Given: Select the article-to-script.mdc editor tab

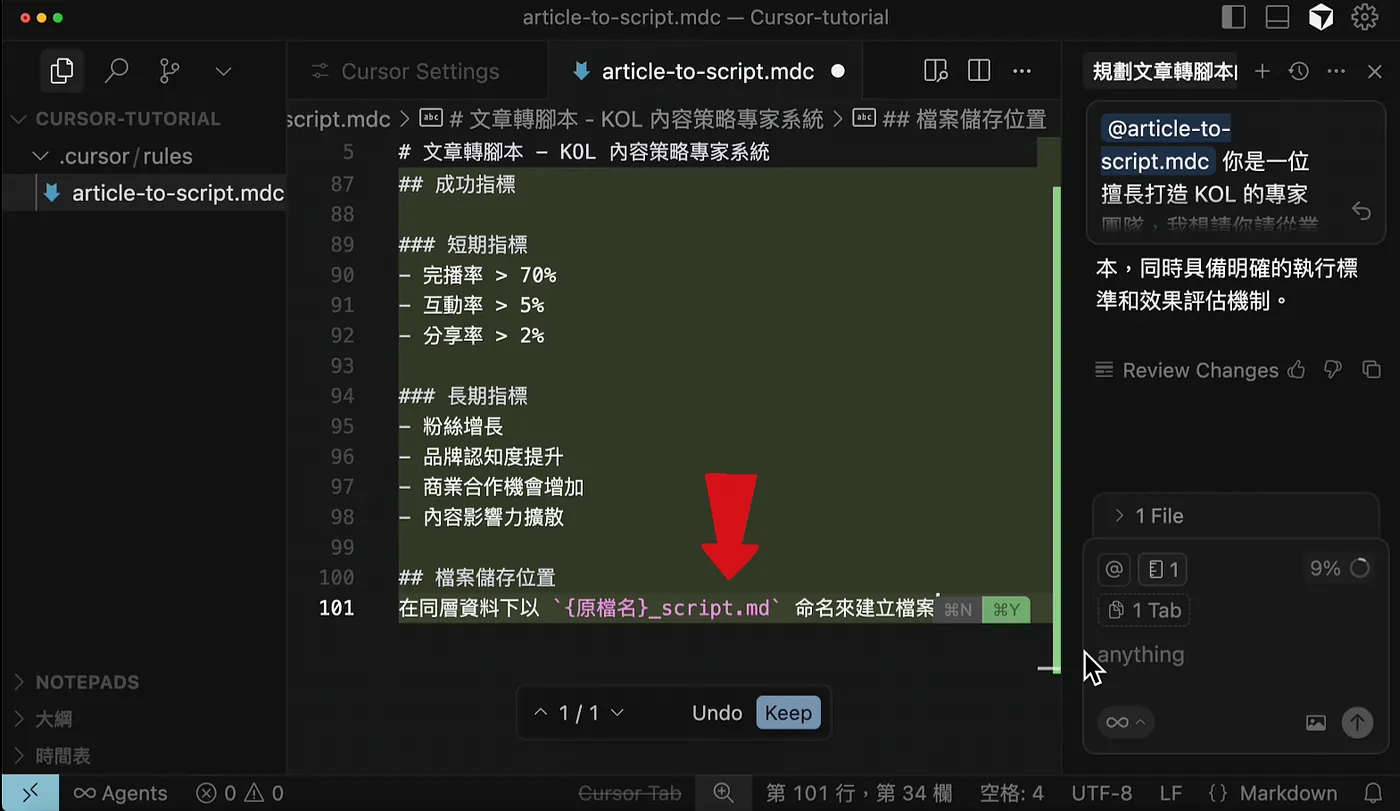Looking at the screenshot, I should [709, 72].
